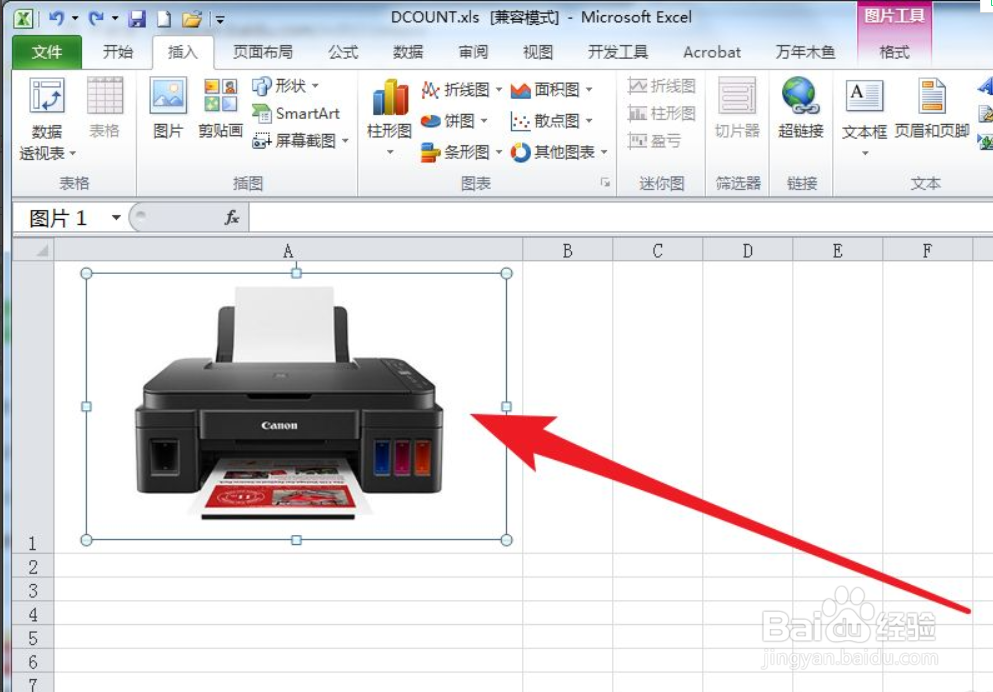Insert a 切片器 (Slicer)

click(x=737, y=108)
